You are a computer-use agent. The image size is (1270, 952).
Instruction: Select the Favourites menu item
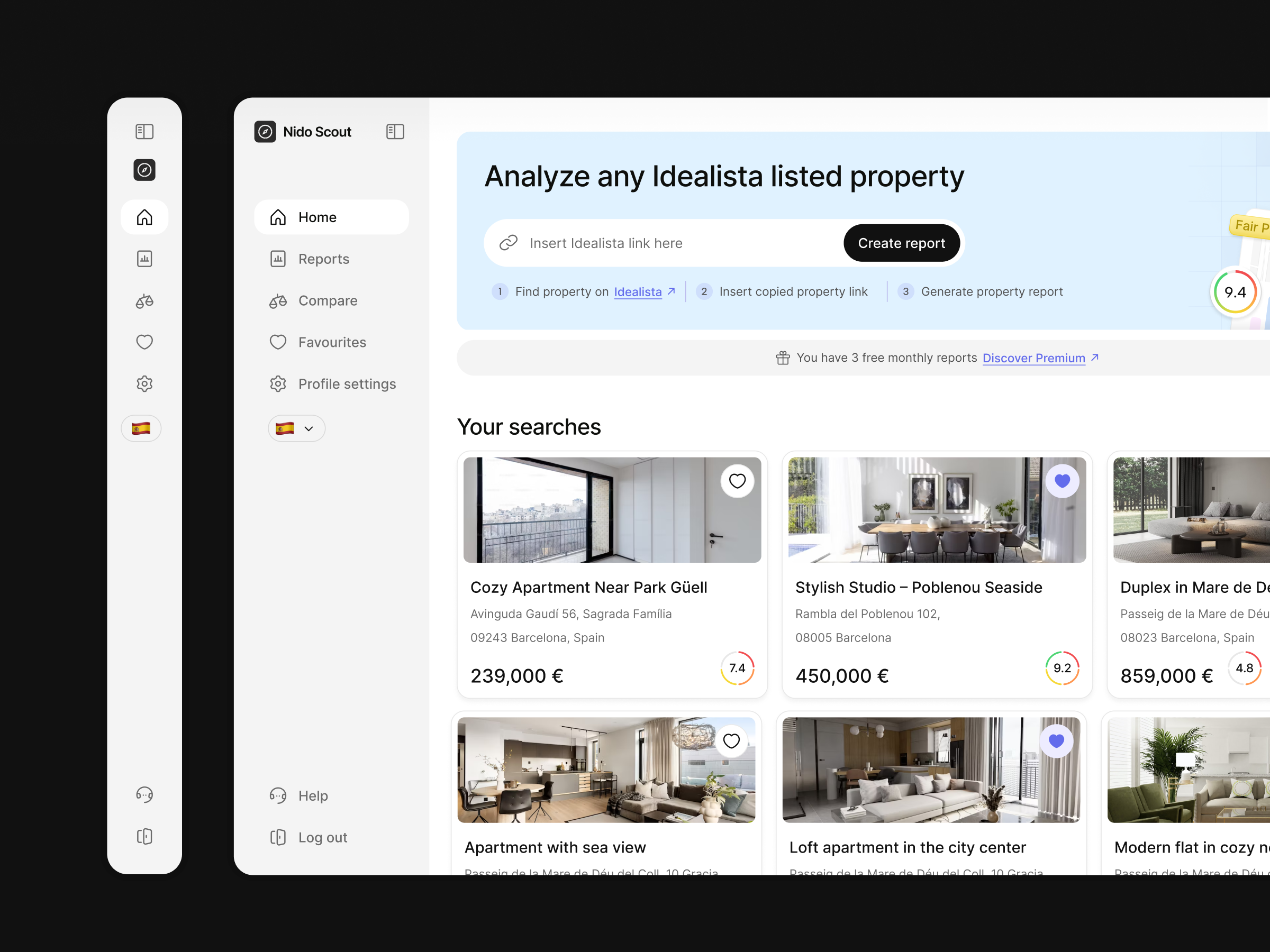tap(332, 342)
